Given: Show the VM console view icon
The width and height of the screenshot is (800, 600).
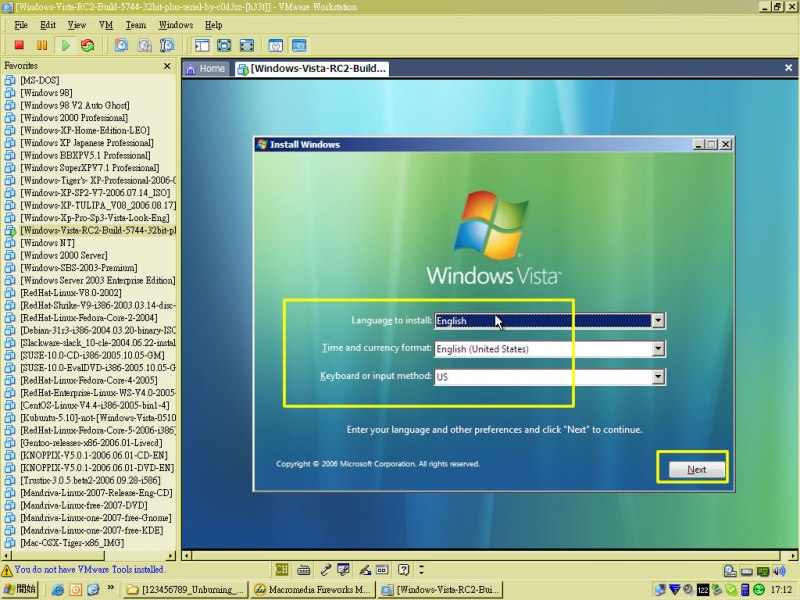Looking at the screenshot, I should (x=299, y=45).
